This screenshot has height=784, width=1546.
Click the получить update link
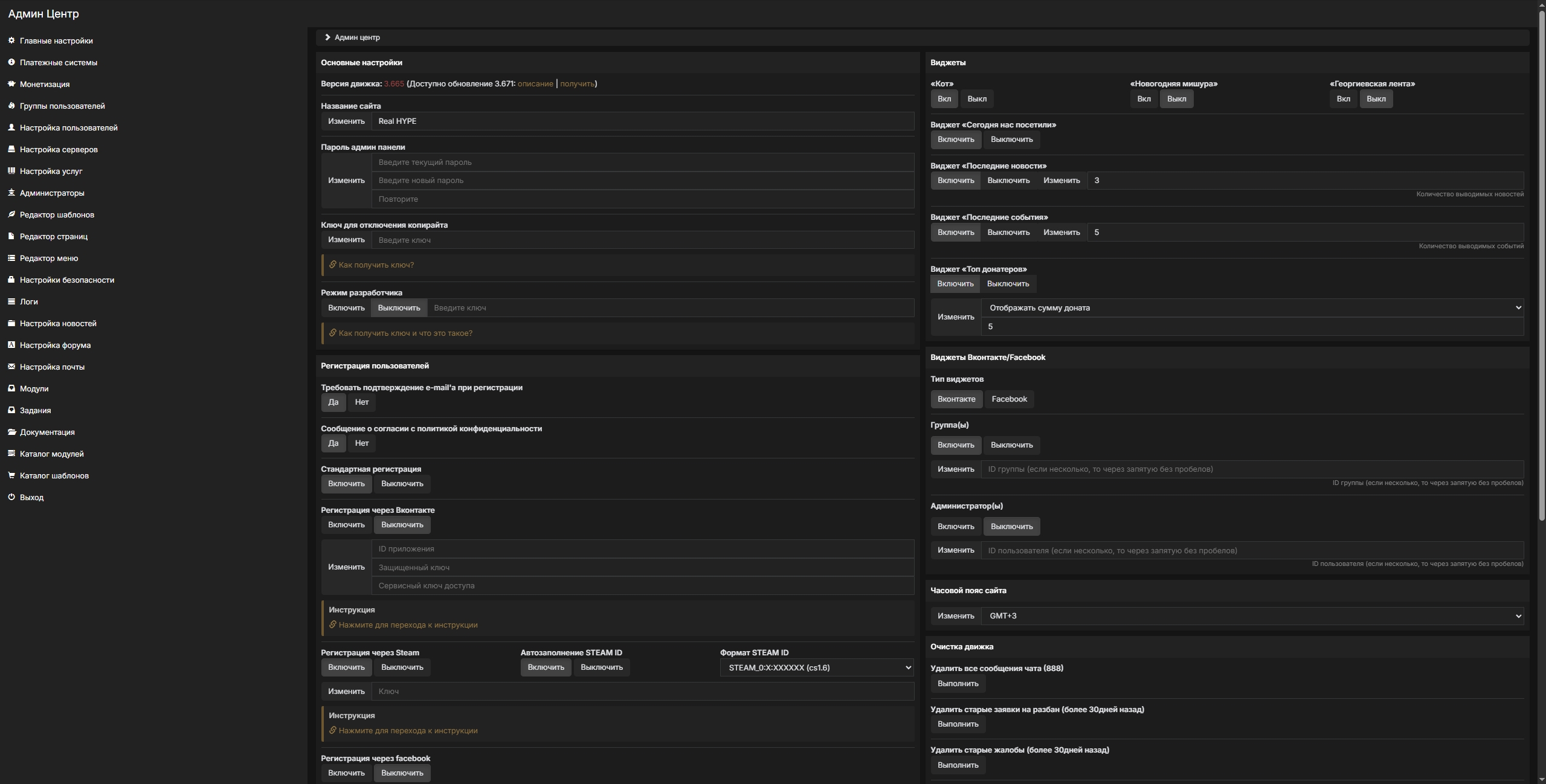point(576,84)
